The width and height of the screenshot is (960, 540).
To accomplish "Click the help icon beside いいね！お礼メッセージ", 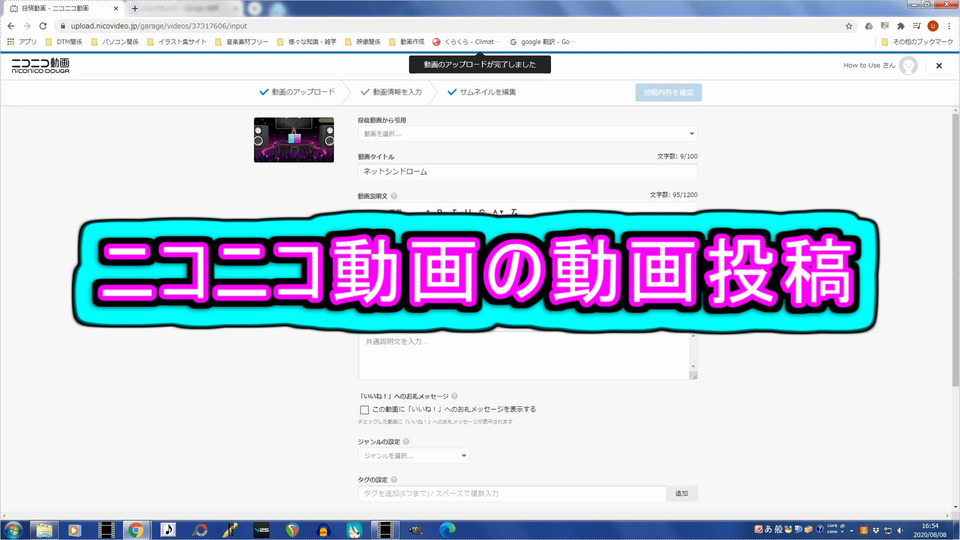I will (x=454, y=396).
